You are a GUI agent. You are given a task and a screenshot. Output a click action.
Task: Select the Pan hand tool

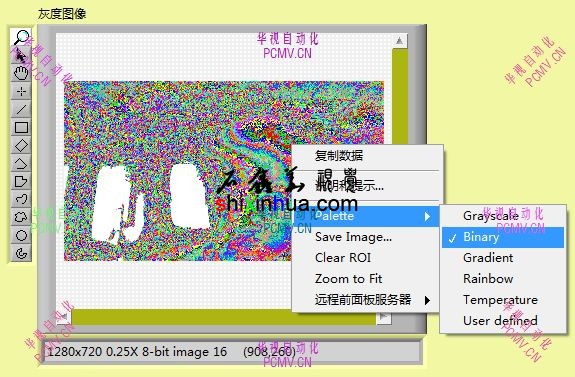pyautogui.click(x=21, y=73)
